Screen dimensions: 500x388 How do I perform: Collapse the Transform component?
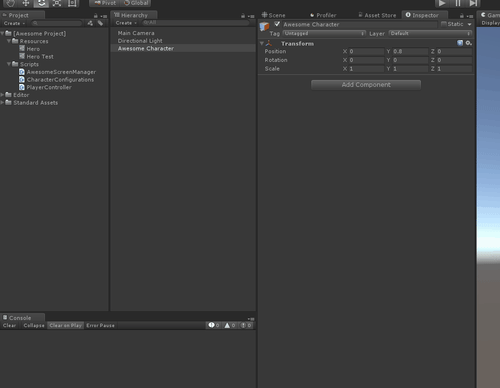(x=262, y=43)
